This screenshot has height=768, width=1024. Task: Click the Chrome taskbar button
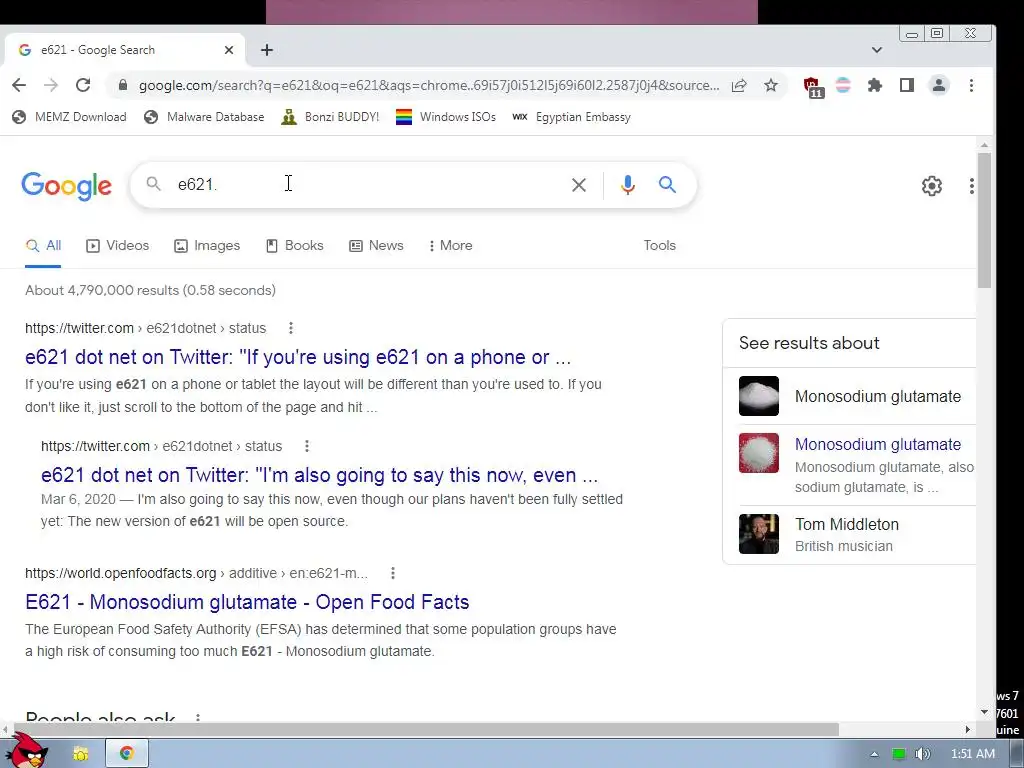(x=127, y=754)
